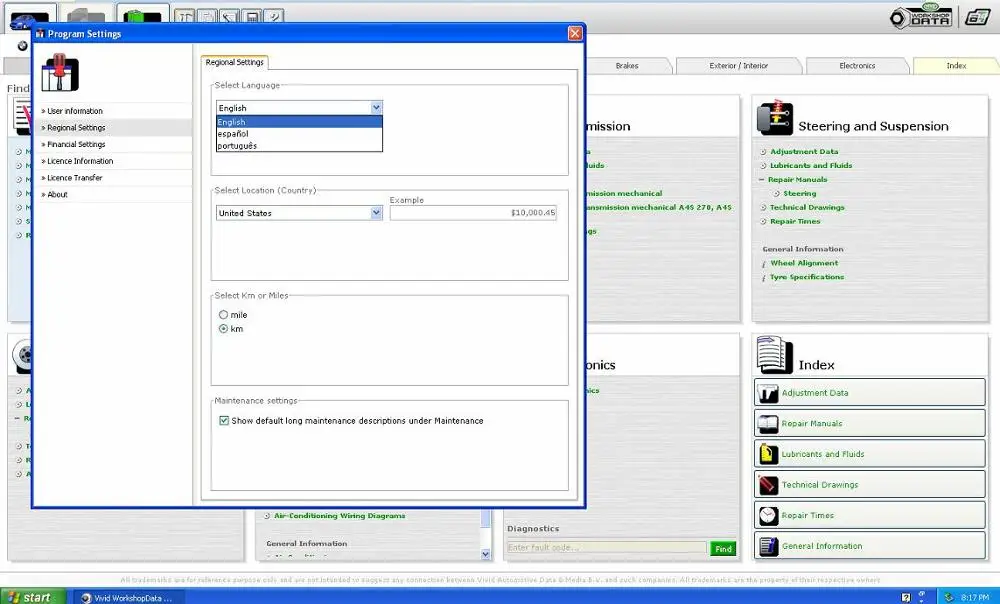Screen dimensions: 1000x604
Task: Open the Select Language dropdown arrow
Action: [376, 108]
